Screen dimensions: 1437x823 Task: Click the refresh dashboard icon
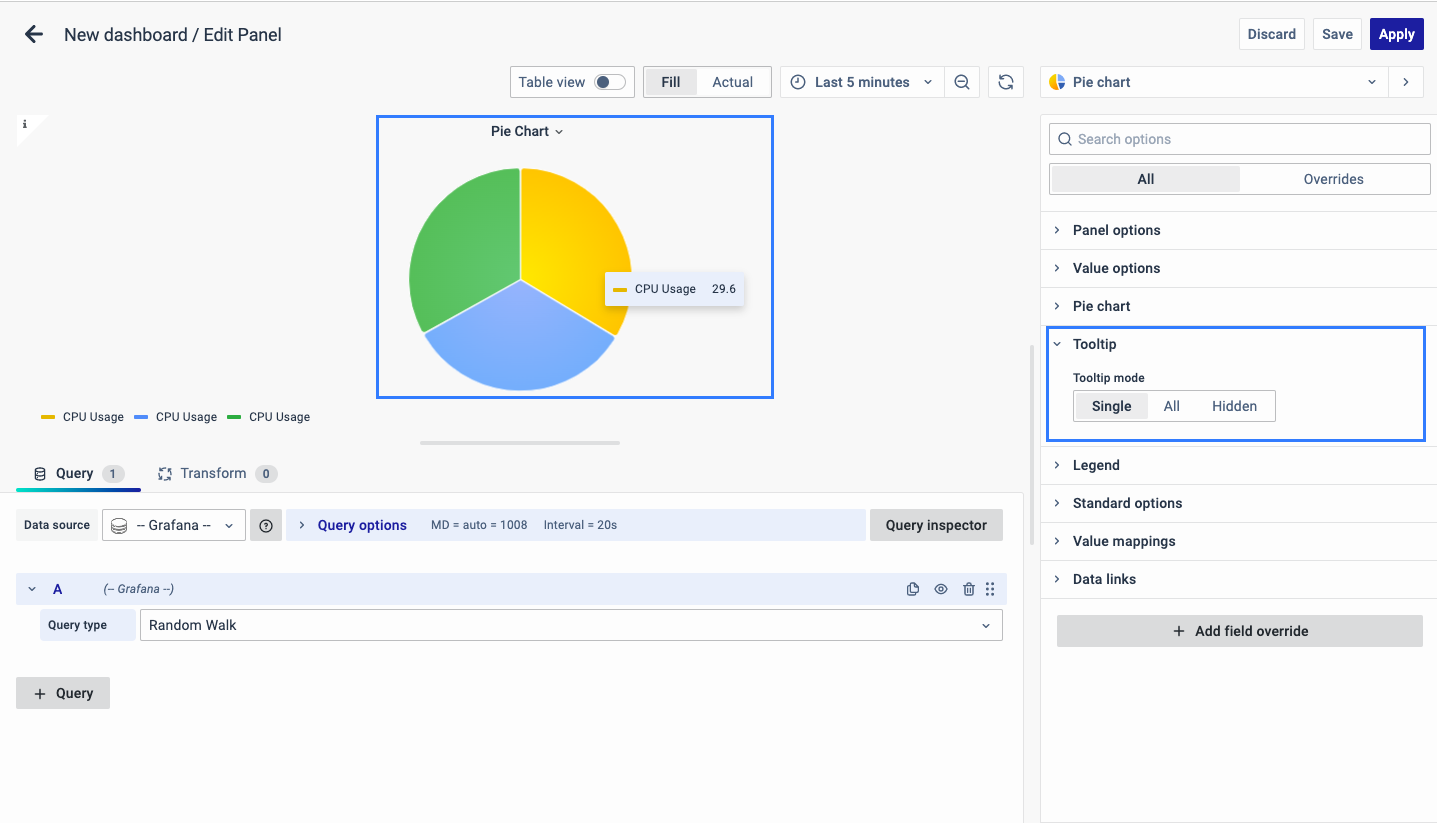[1006, 82]
